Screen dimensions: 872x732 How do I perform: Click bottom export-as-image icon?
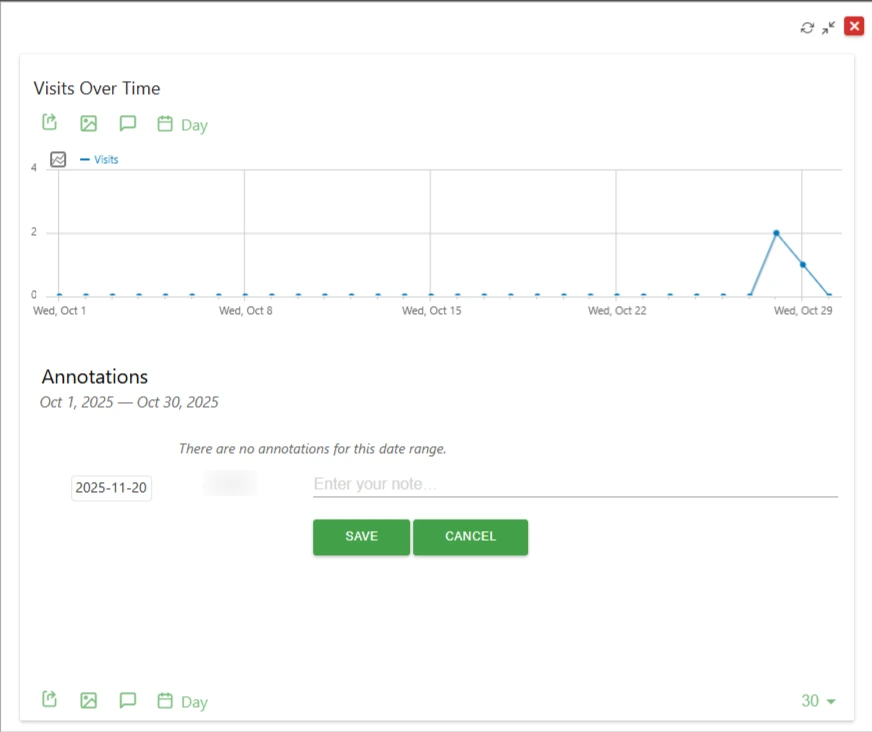pyautogui.click(x=89, y=701)
